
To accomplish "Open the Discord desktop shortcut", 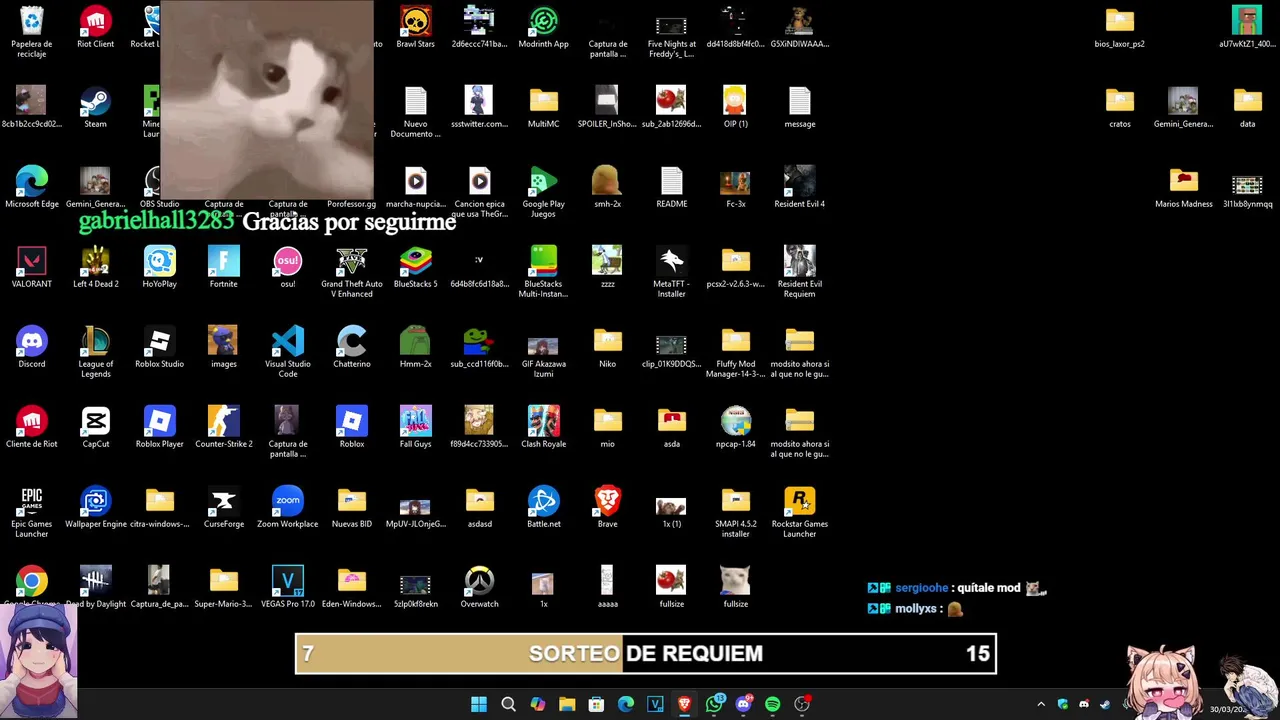I will (32, 347).
